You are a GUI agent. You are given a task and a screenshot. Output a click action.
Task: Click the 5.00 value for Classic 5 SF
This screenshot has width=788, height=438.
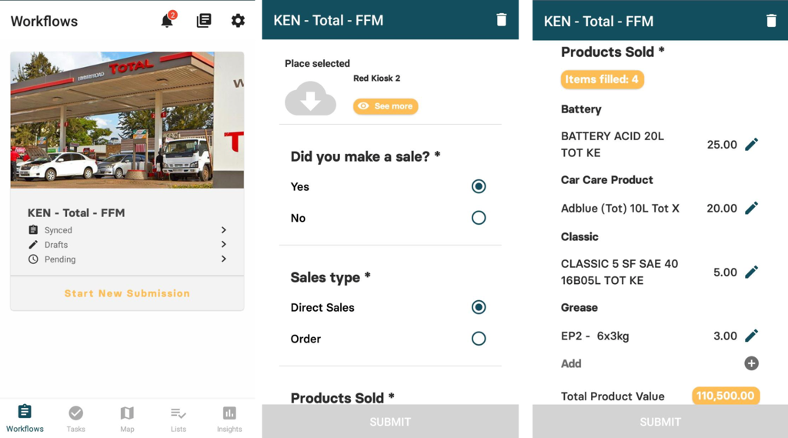click(725, 272)
